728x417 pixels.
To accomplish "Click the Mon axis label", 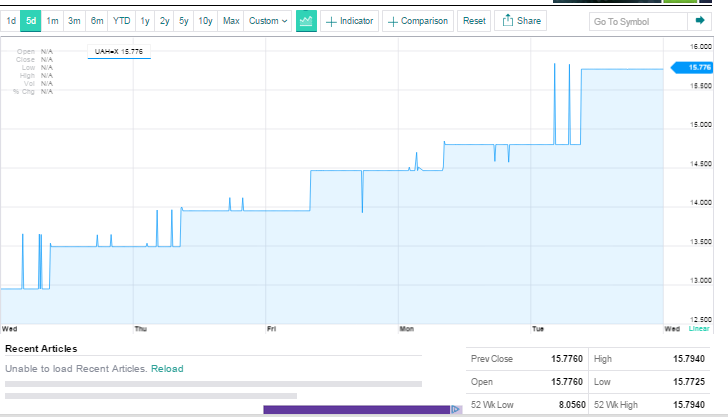I will tap(407, 329).
